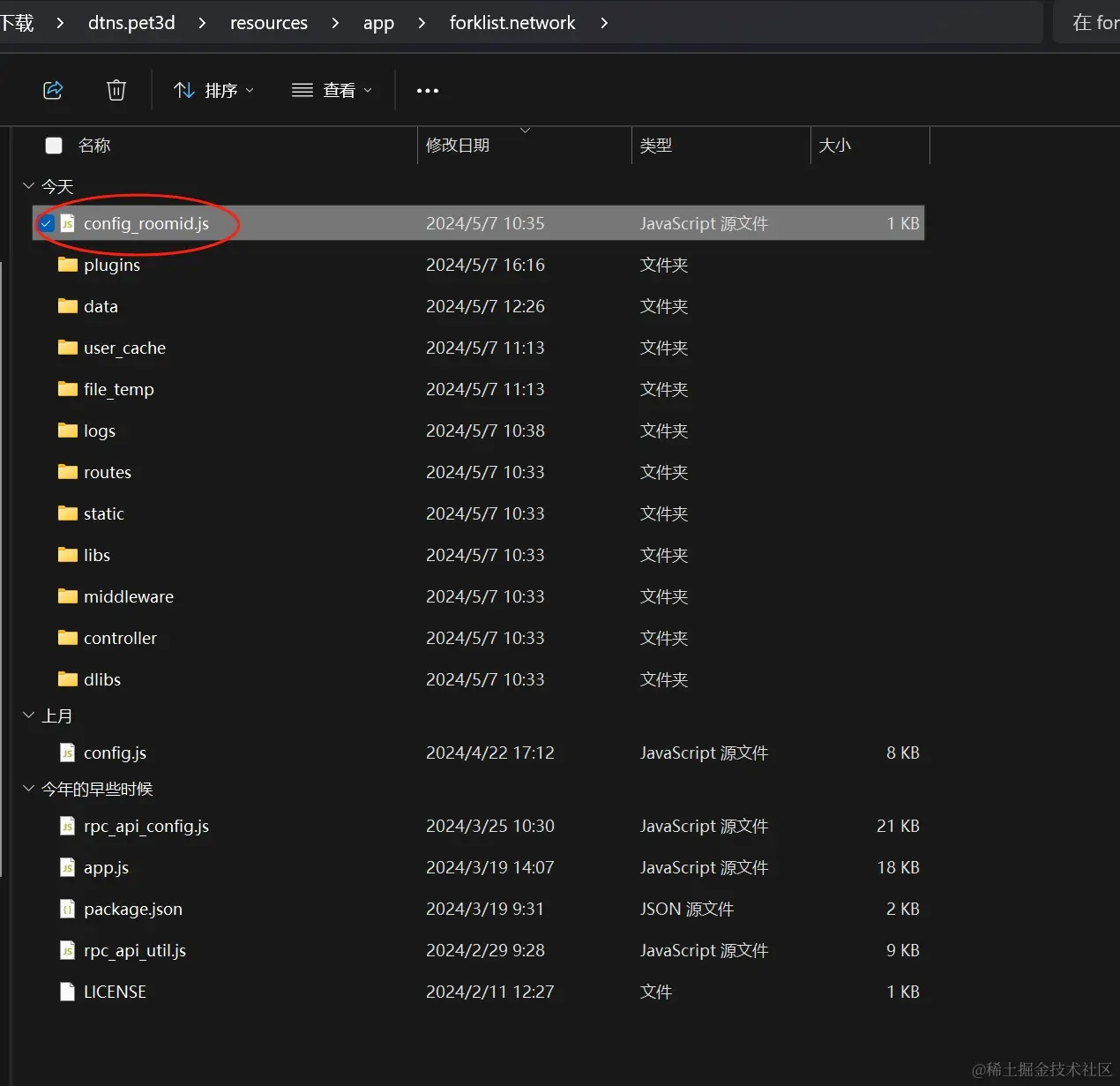Viewport: 1120px width, 1086px height.
Task: Click the LICENSE file icon
Action: [x=67, y=992]
